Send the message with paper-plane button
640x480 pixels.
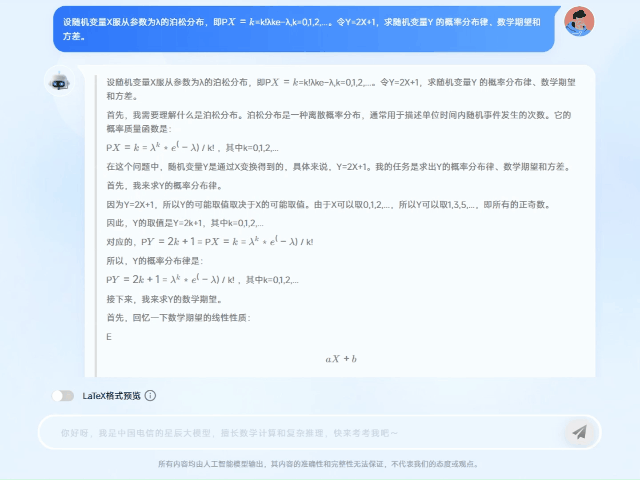[x=579, y=432]
